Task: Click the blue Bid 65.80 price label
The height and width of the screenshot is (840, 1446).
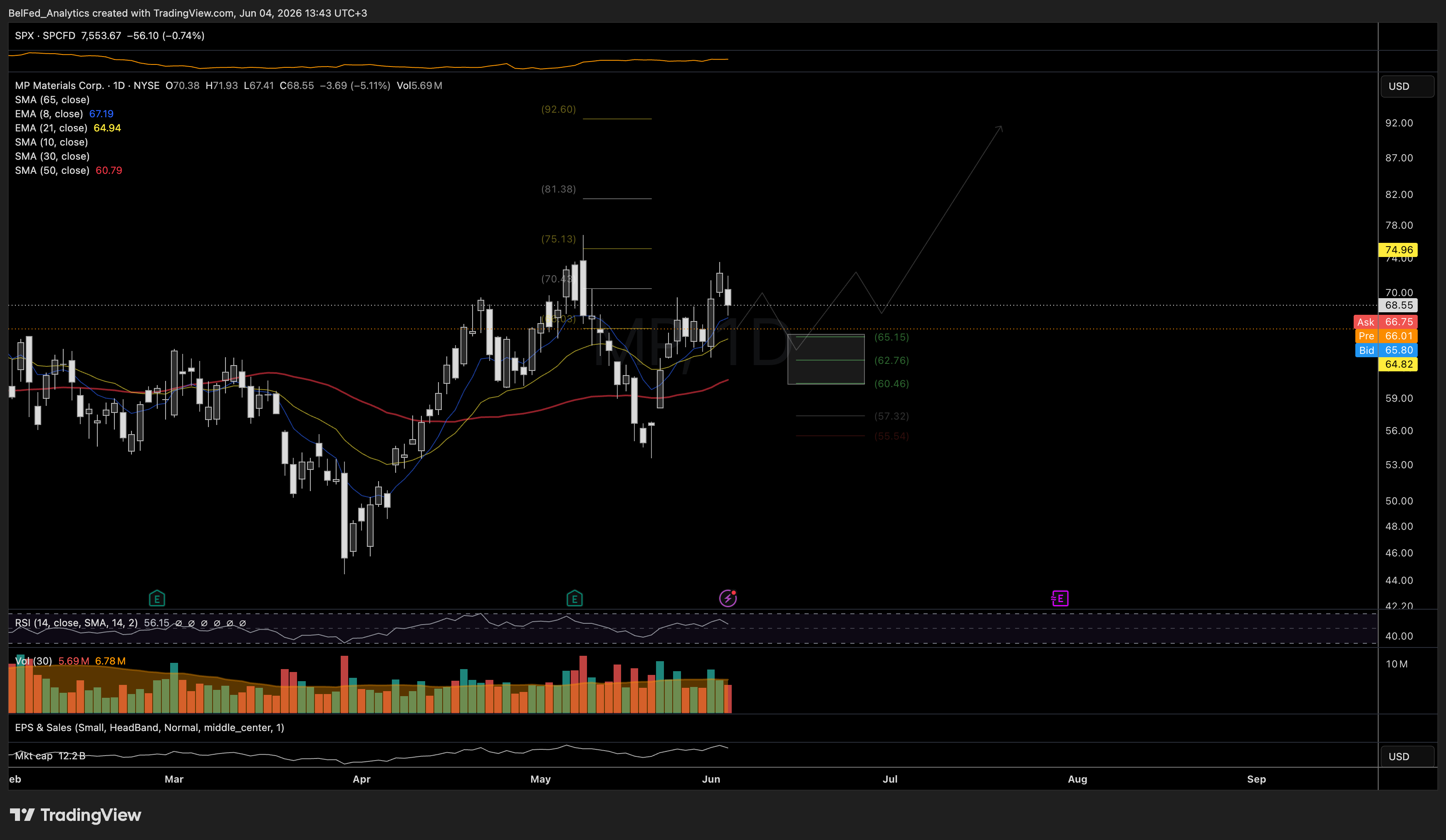Action: coord(1386,350)
